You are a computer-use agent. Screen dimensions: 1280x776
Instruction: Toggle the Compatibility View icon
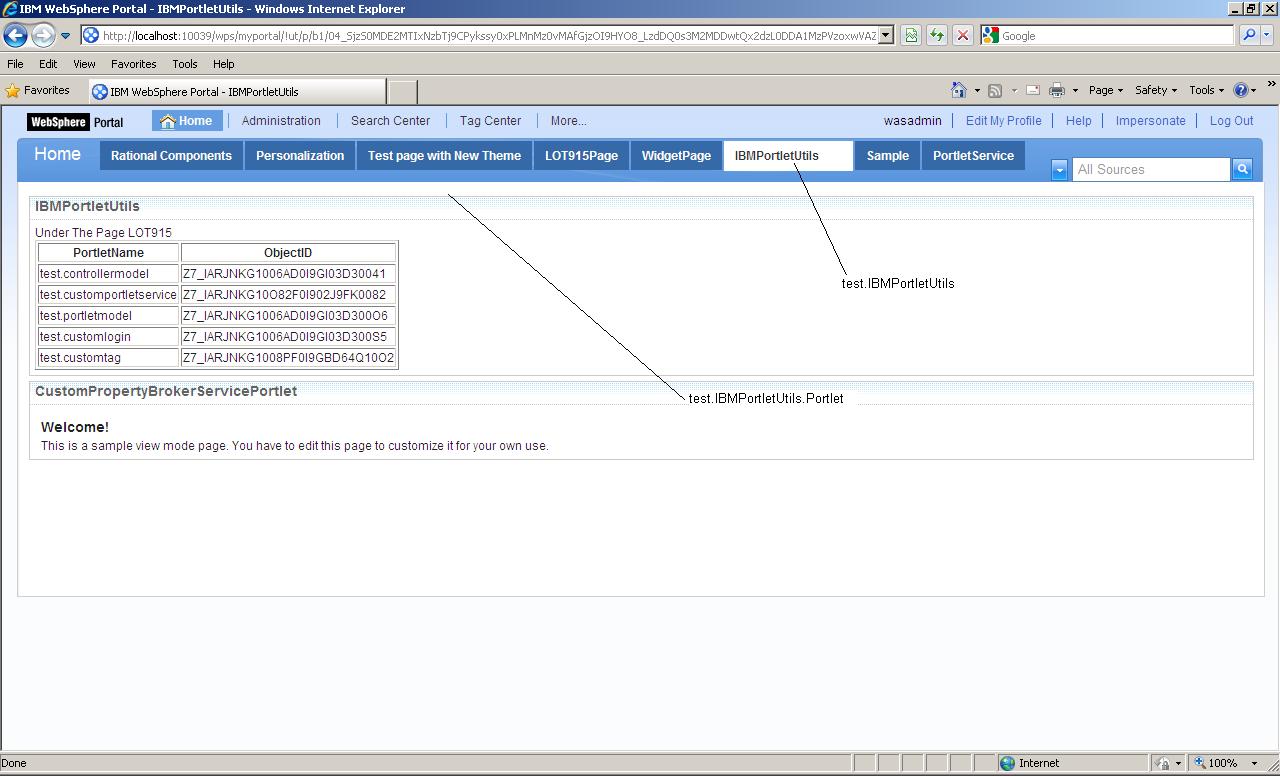(x=911, y=36)
